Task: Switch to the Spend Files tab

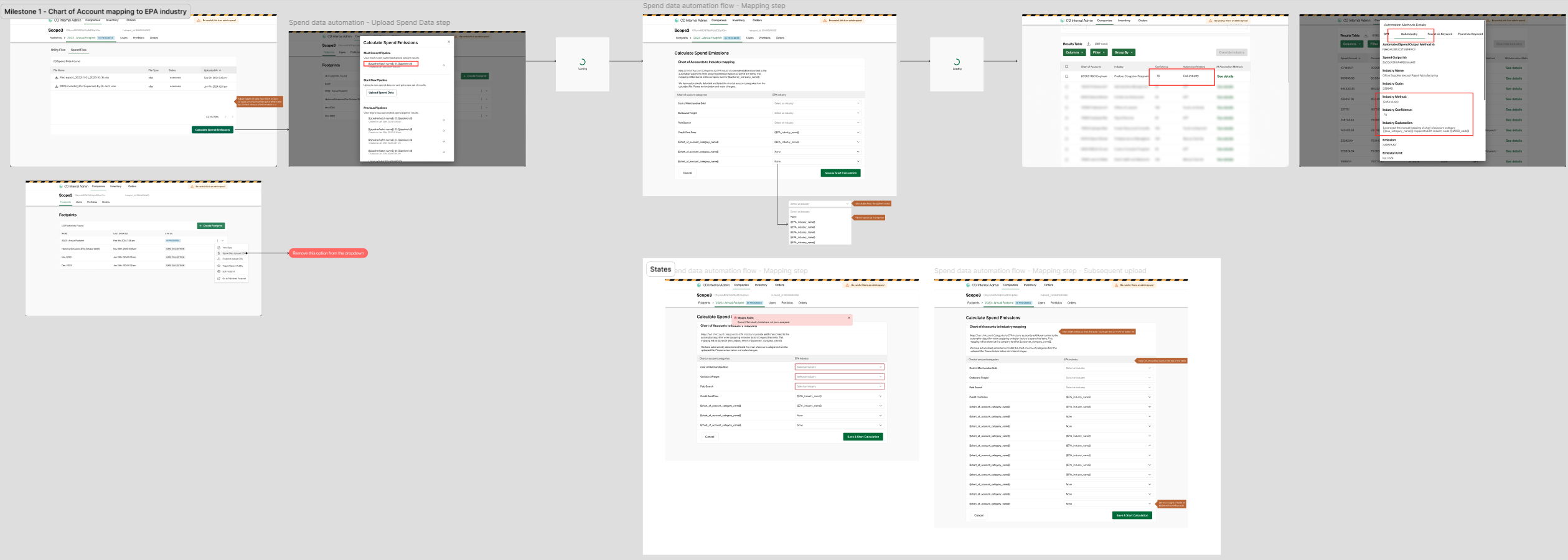Action: (x=78, y=50)
